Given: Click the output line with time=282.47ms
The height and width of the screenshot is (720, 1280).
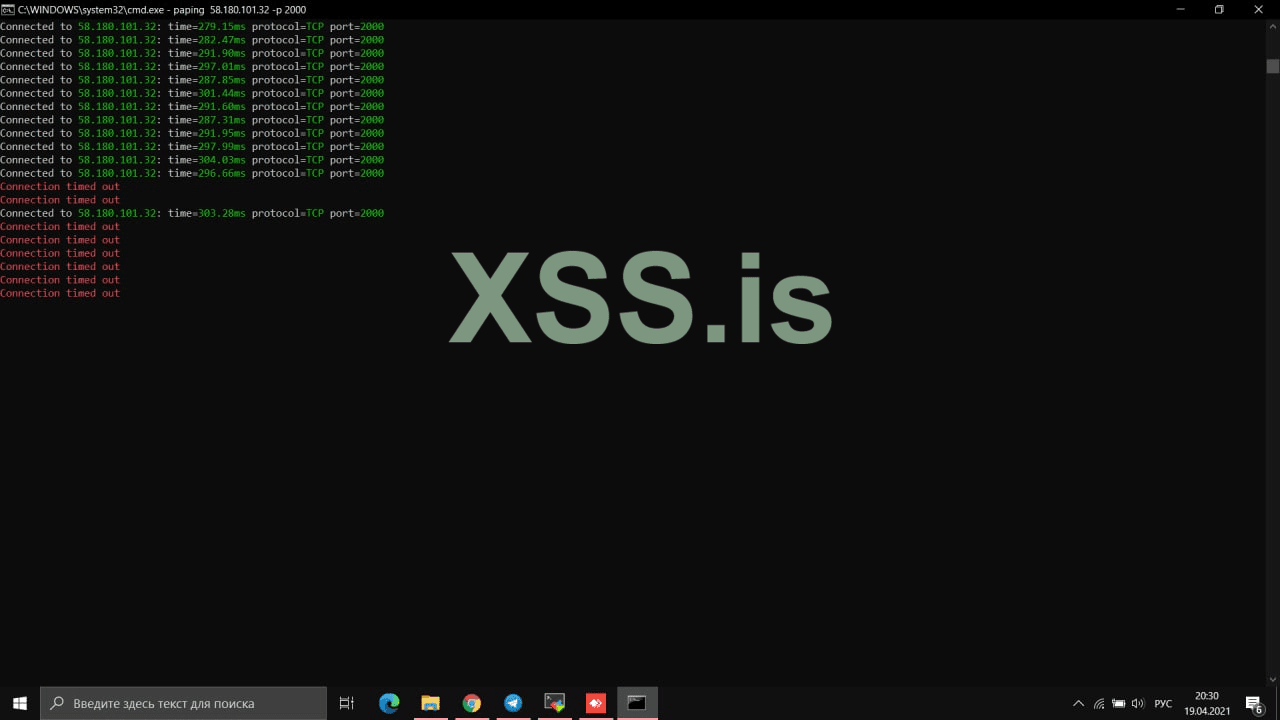Looking at the screenshot, I should pos(192,40).
